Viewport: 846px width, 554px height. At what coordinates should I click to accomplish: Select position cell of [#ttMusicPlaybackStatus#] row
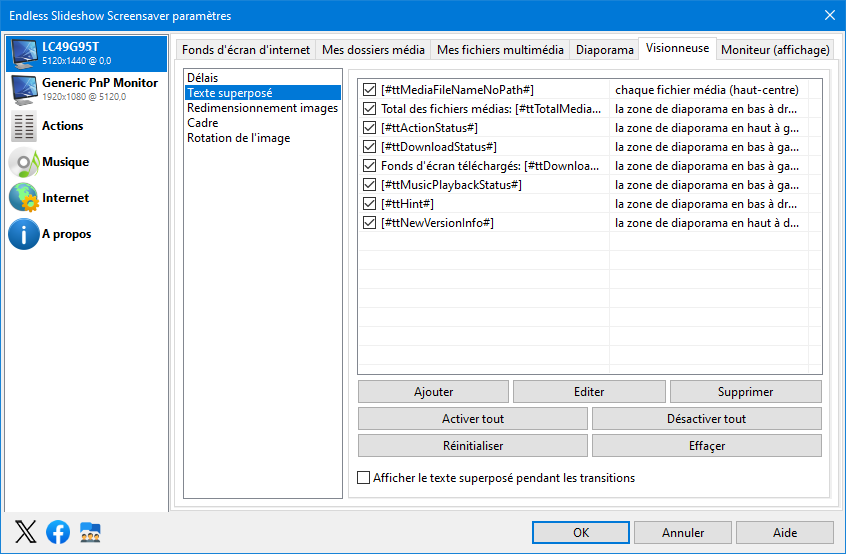point(708,184)
